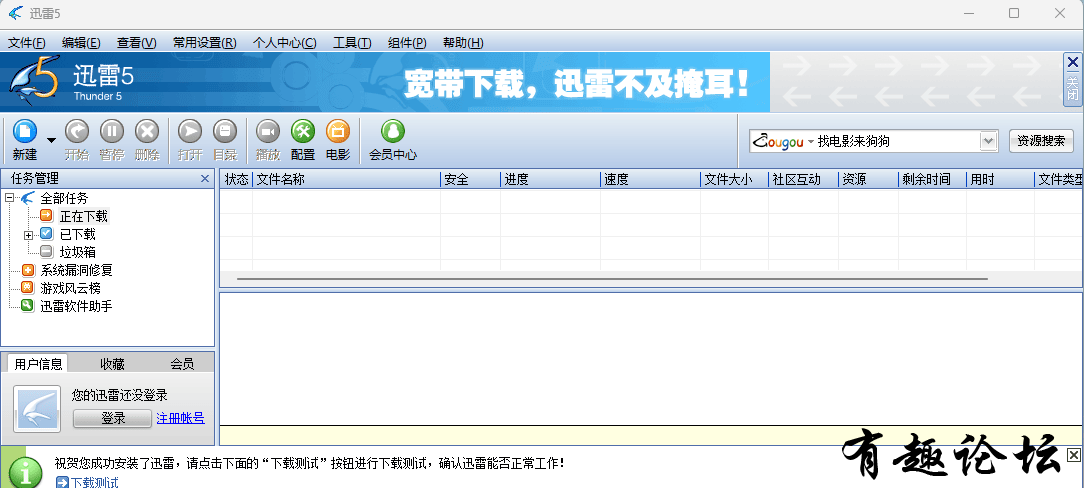This screenshot has height=488, width=1084.
Task: Sort by the 文件名称 column header
Action: click(346, 180)
